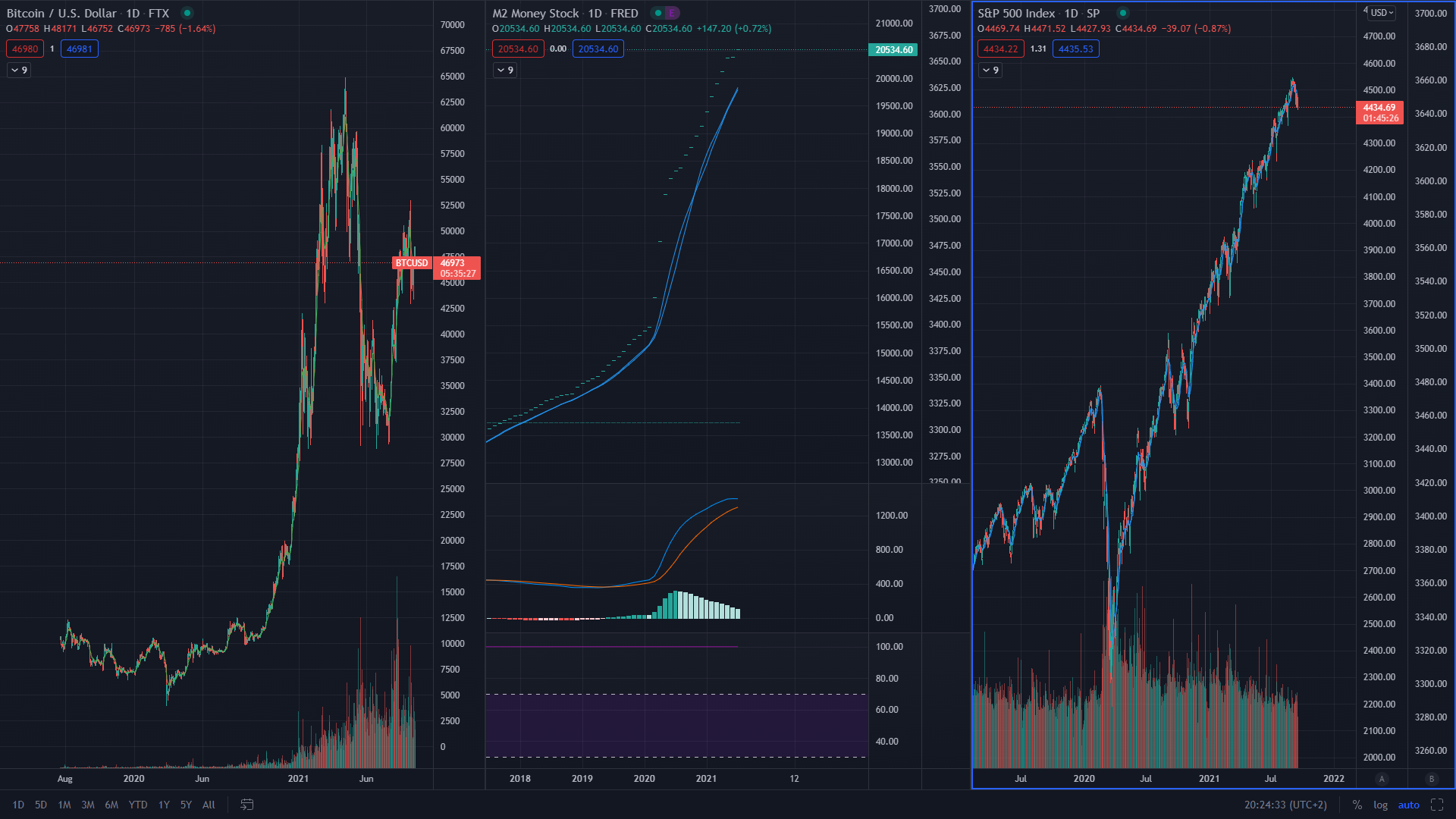Click Bitcoin sell price 46980 button
Viewport: 1456px width, 819px height.
pyautogui.click(x=25, y=49)
